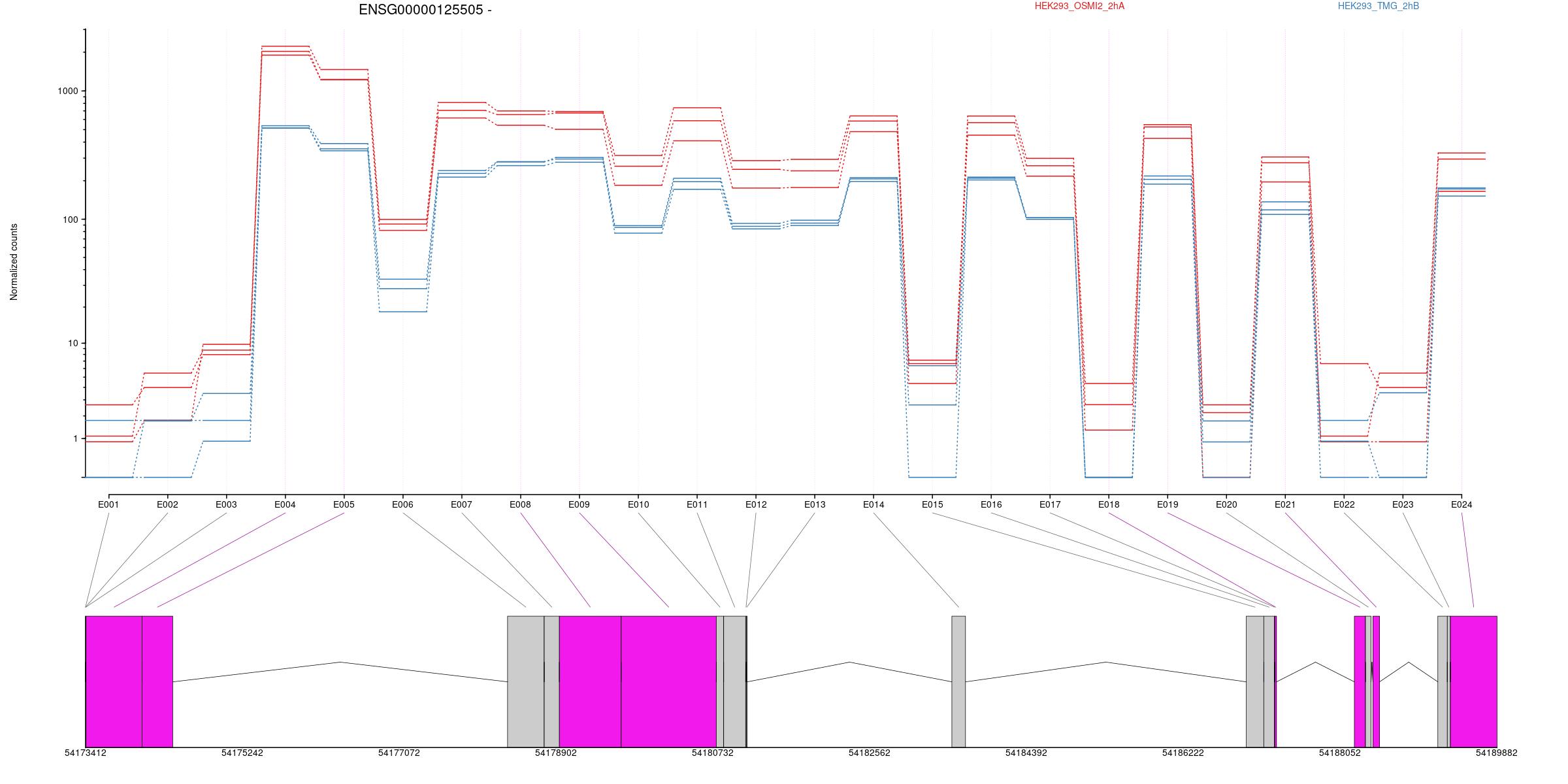The image size is (1568, 784).
Task: Click exon label E003
Action: (x=226, y=504)
